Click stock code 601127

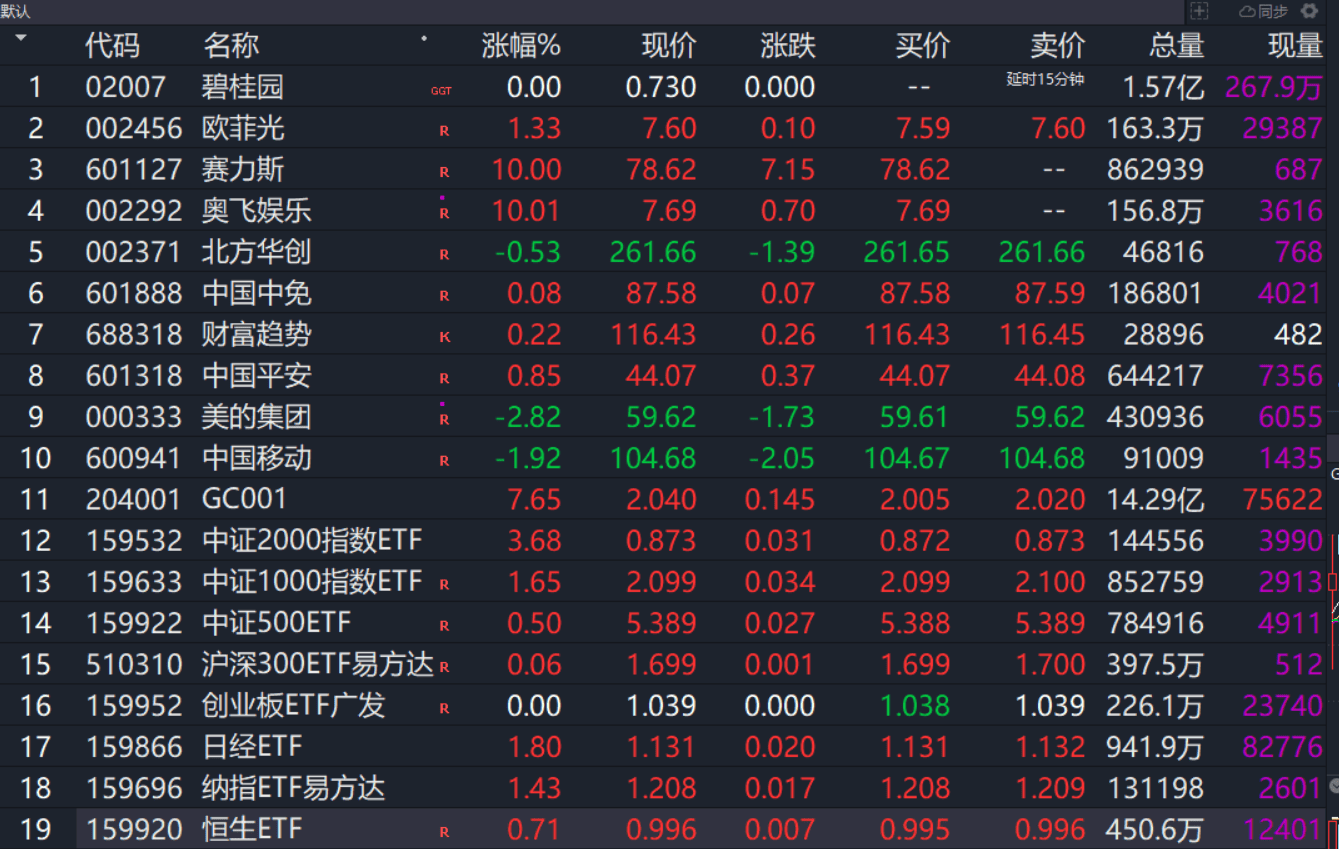pyautogui.click(x=134, y=169)
